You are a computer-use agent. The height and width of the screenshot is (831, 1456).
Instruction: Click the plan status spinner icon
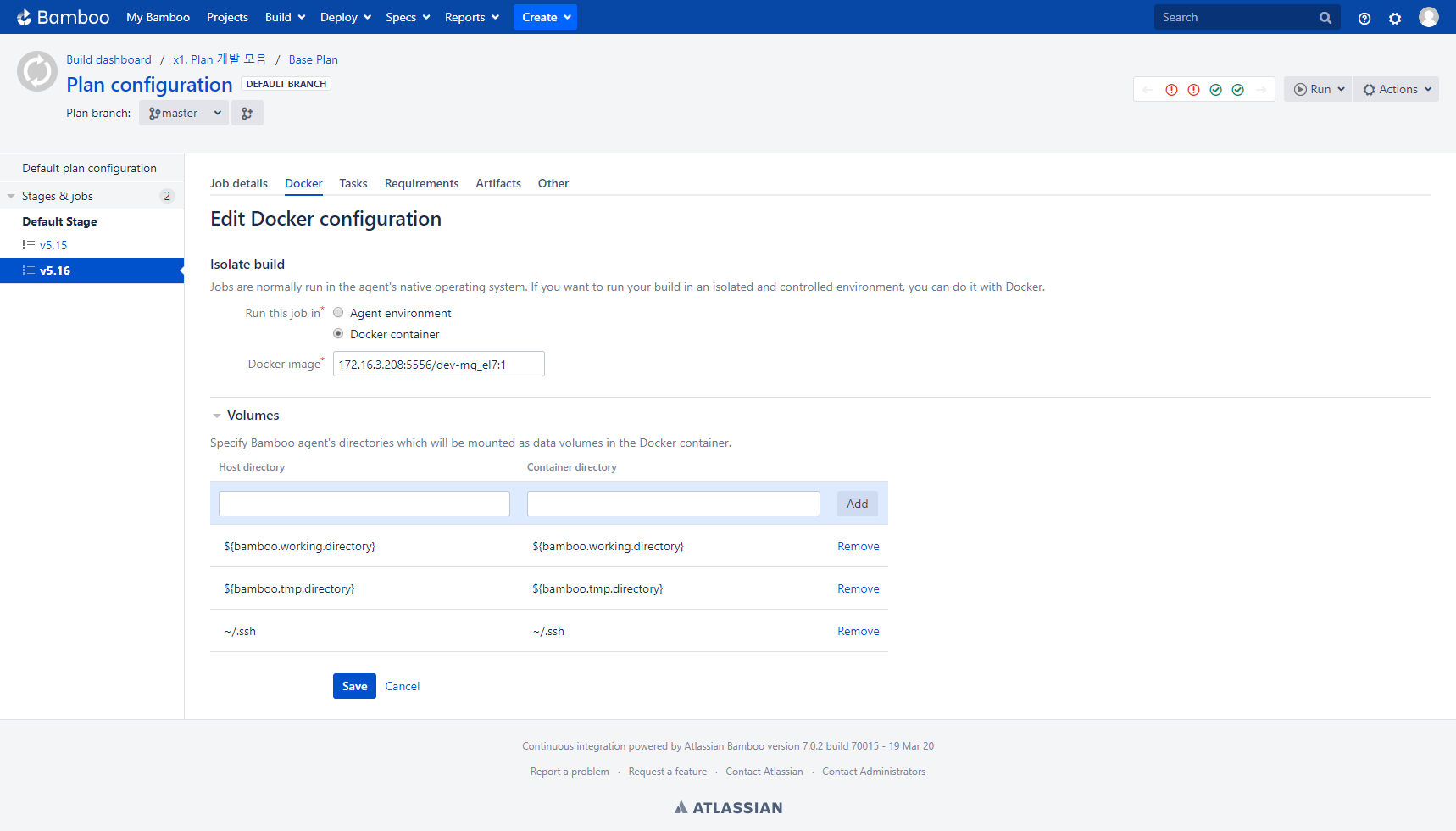pos(37,71)
